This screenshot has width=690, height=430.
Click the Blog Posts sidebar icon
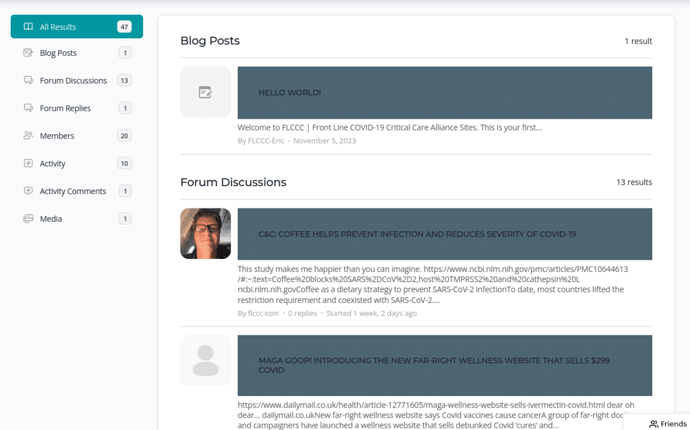tap(28, 53)
